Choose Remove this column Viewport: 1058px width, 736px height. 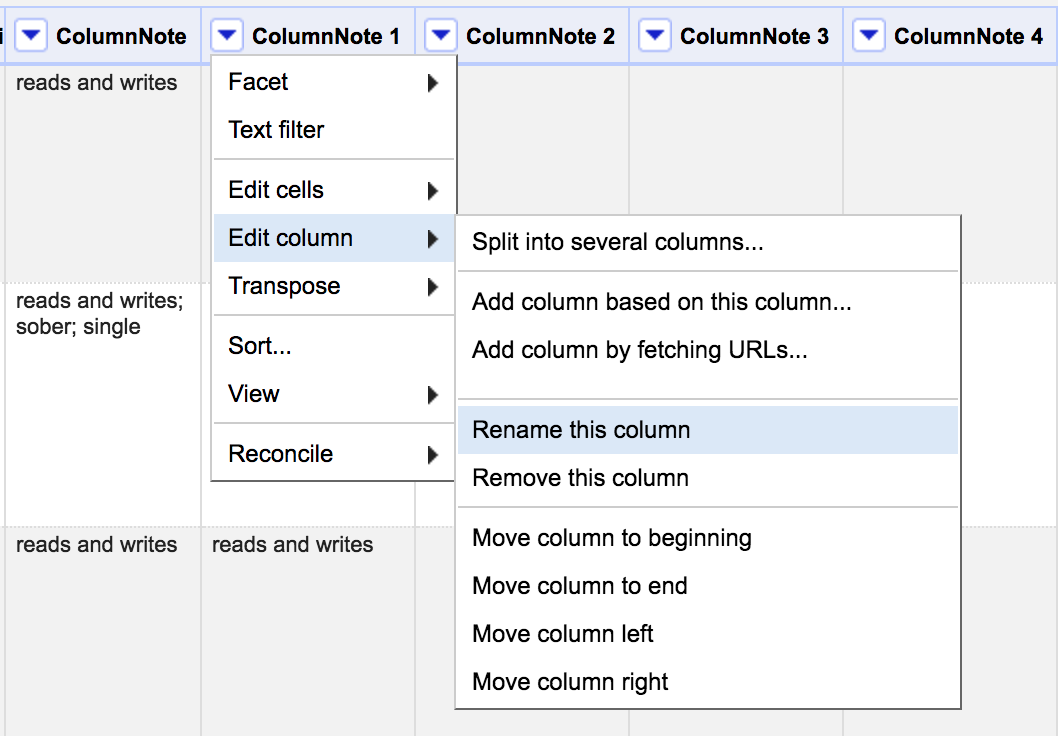click(580, 478)
